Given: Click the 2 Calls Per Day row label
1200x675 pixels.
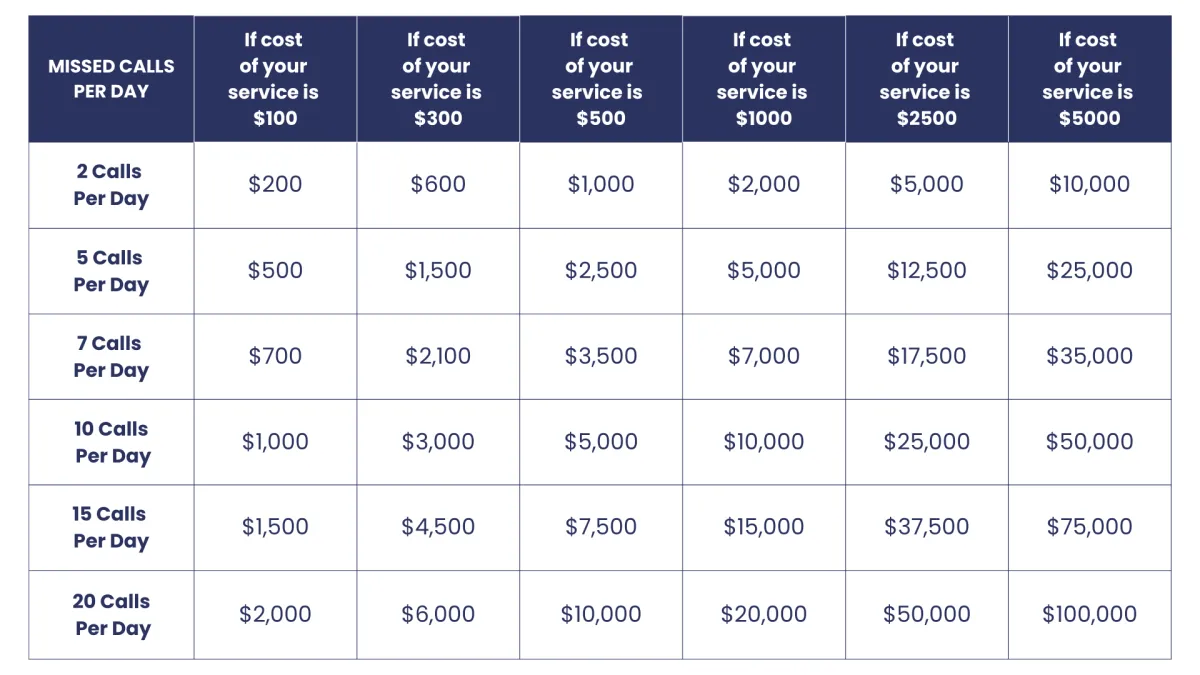Looking at the screenshot, I should point(111,185).
